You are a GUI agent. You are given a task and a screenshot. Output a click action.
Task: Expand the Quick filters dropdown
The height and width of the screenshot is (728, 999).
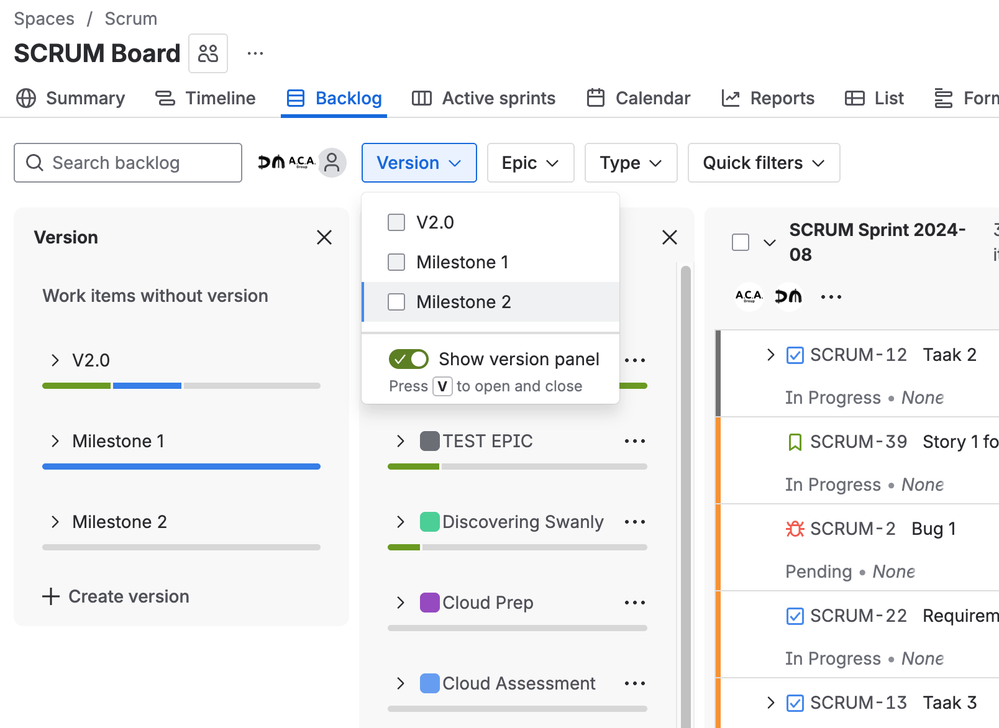(763, 163)
